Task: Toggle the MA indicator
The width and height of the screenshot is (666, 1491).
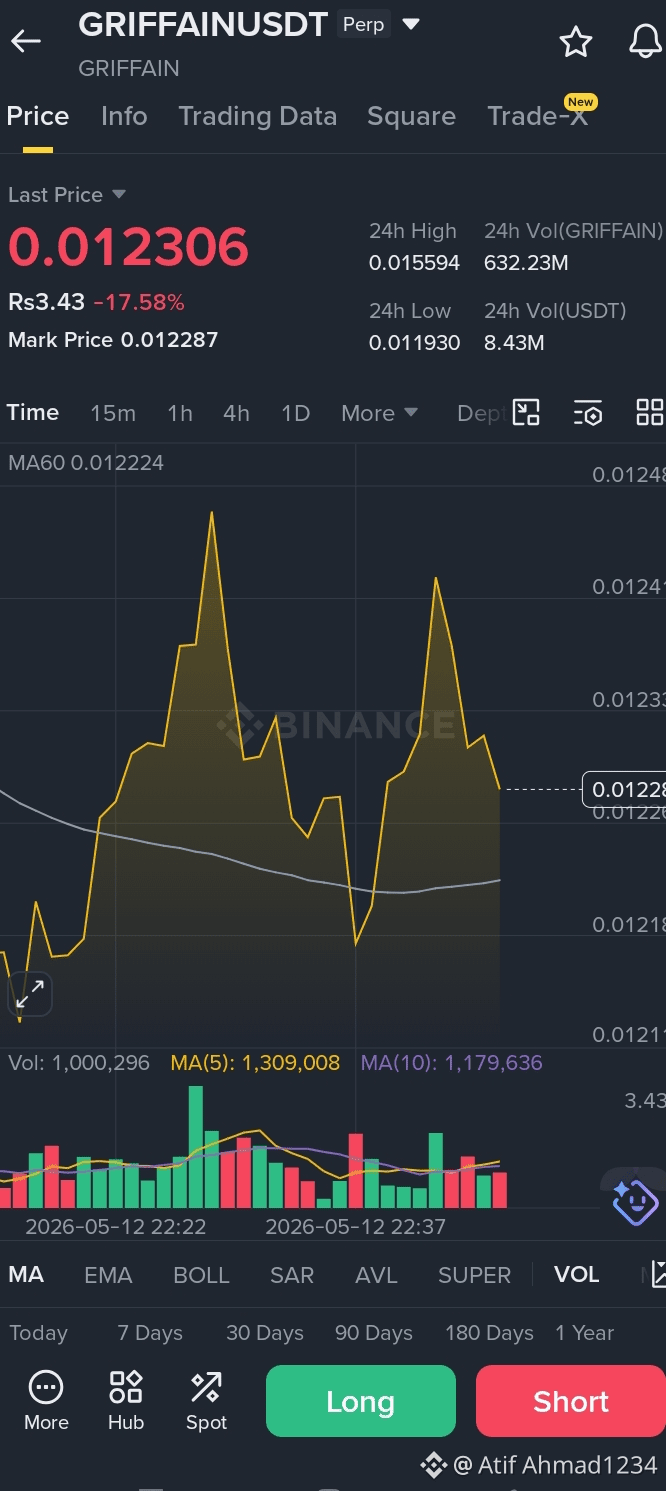Action: pyautogui.click(x=26, y=1274)
